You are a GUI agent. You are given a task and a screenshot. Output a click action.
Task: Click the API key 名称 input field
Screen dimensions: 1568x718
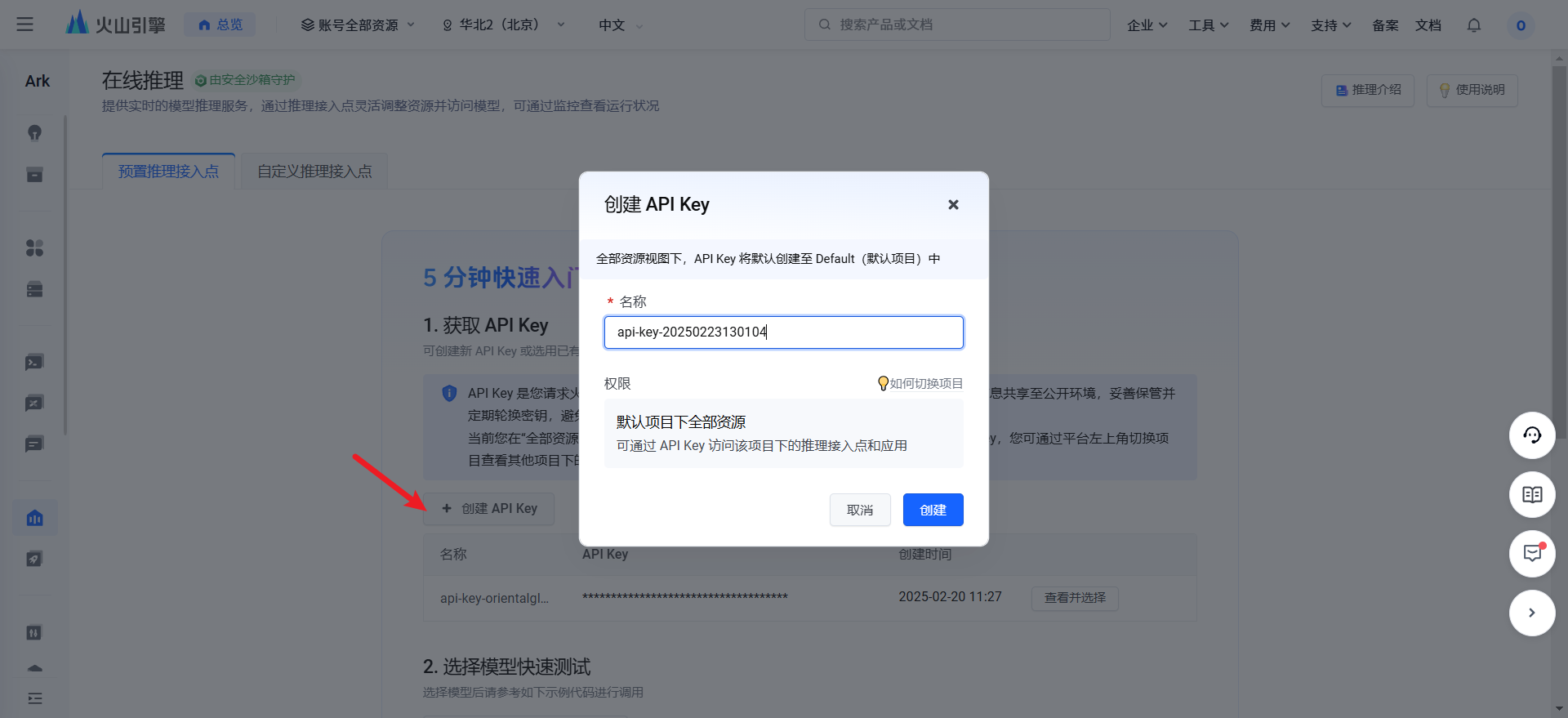(784, 332)
